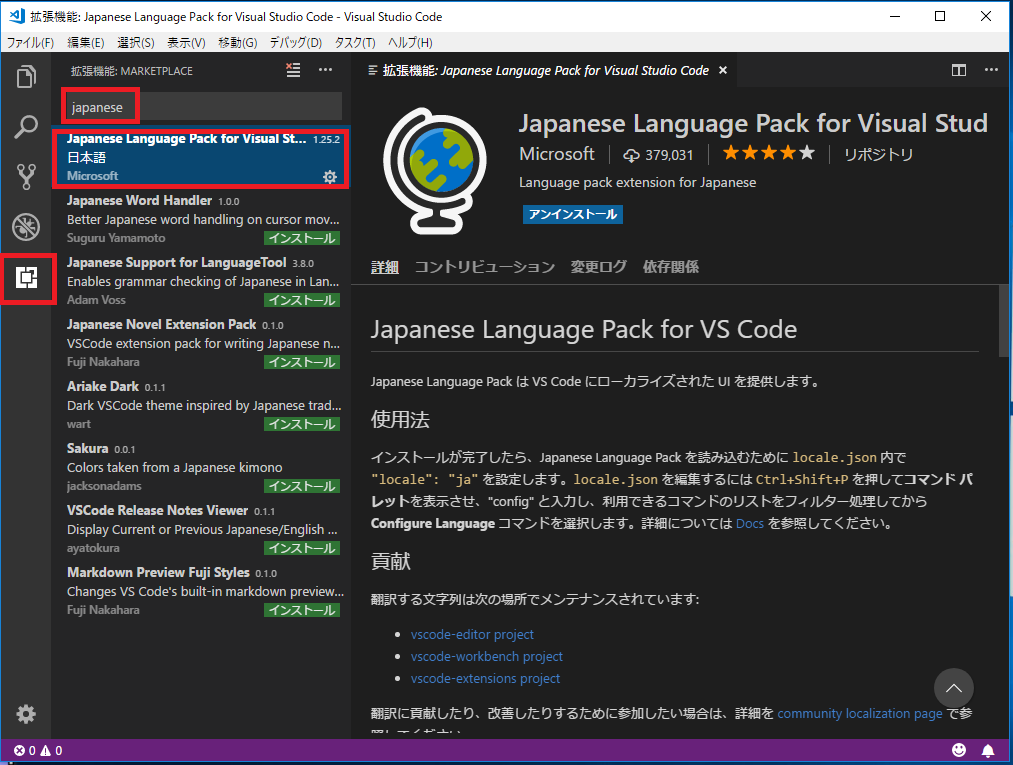Image resolution: width=1013 pixels, height=765 pixels.
Task: Open Marketplace panel more actions ellipsis
Action: pyautogui.click(x=325, y=70)
